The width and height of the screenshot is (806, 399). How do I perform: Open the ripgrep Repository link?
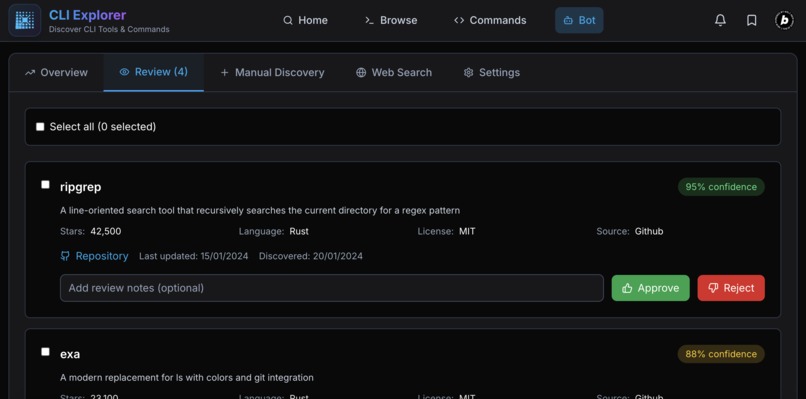point(95,256)
